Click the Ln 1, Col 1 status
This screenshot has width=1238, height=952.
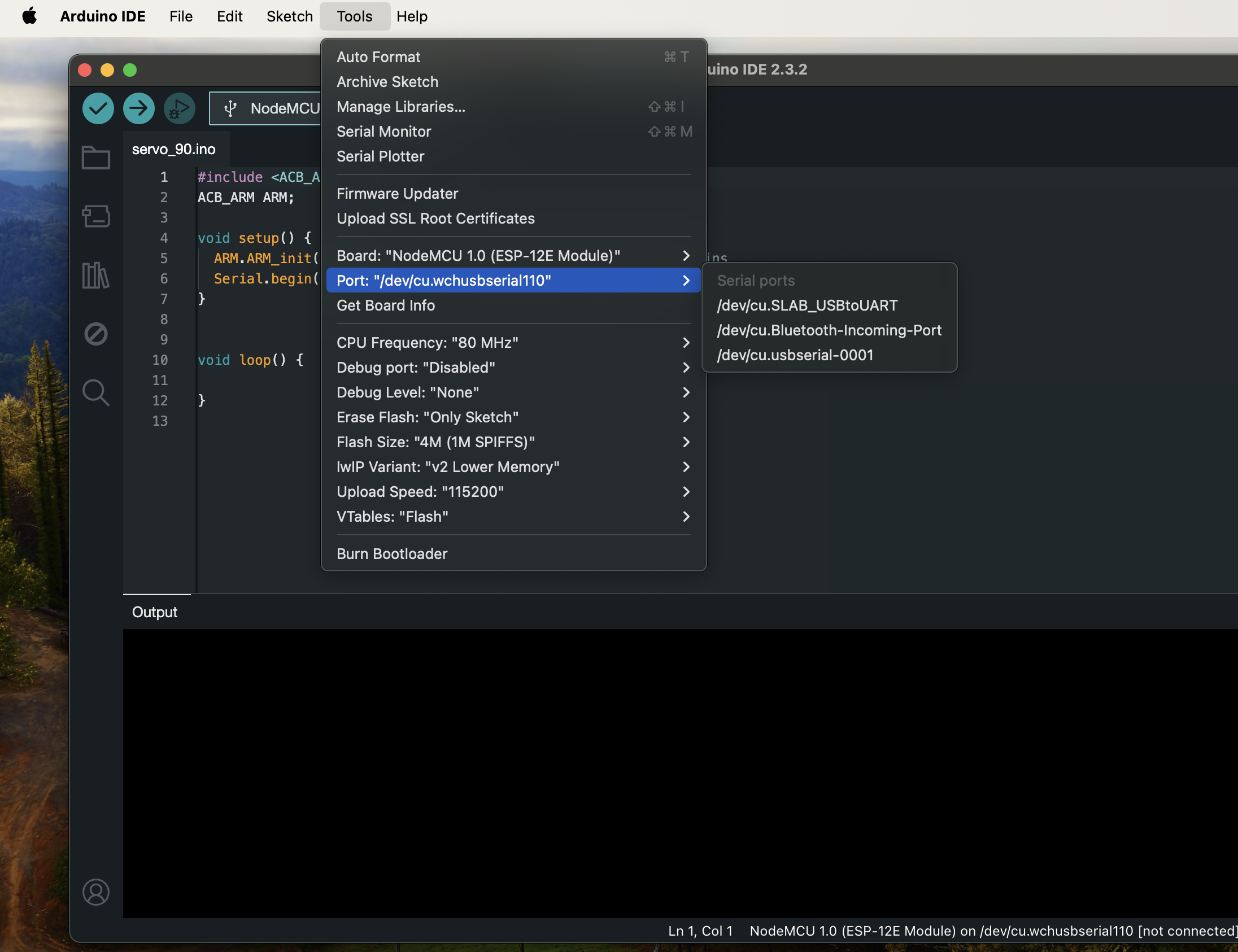point(700,931)
